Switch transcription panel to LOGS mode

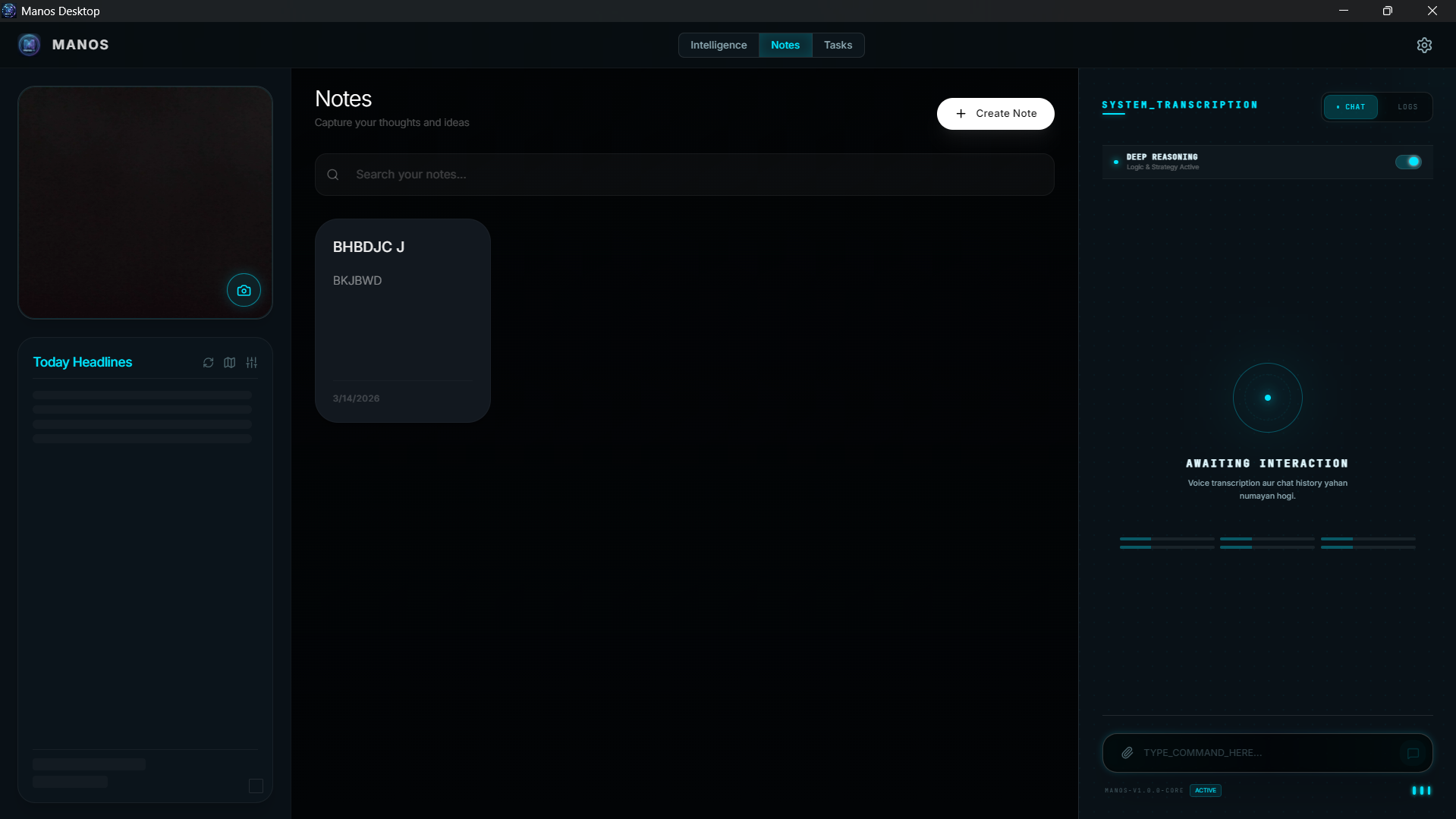[1407, 106]
